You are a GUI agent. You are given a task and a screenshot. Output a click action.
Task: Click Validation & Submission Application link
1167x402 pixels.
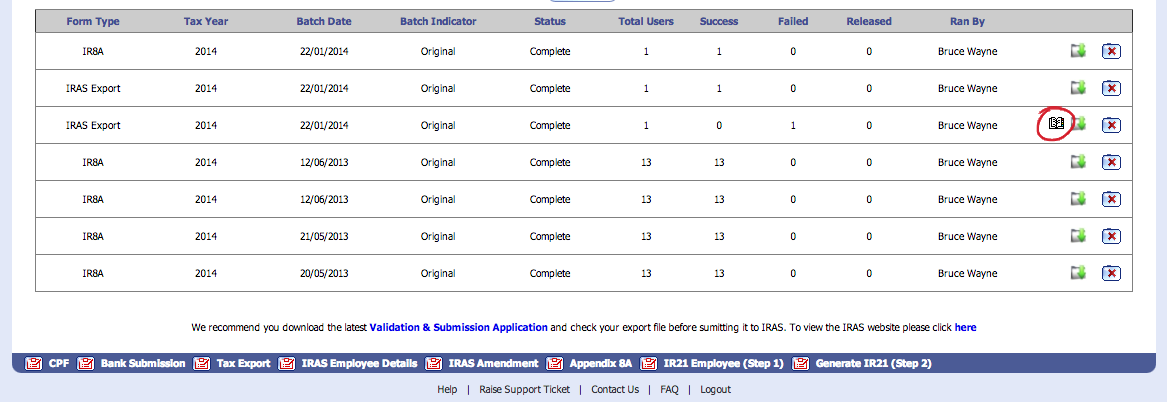[x=458, y=327]
